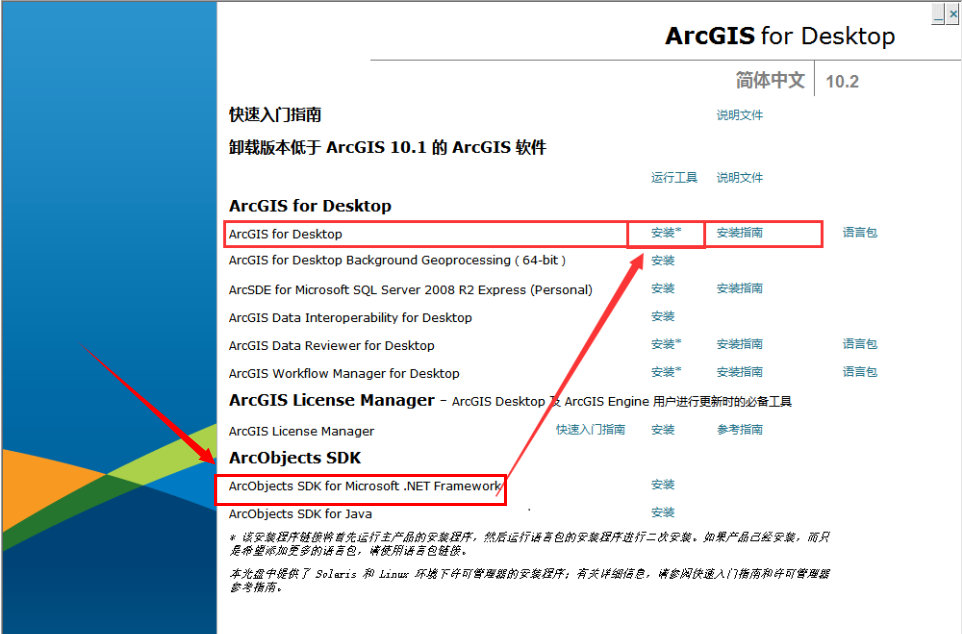Install ArcGIS Data Interoperability for Desktop

(663, 316)
